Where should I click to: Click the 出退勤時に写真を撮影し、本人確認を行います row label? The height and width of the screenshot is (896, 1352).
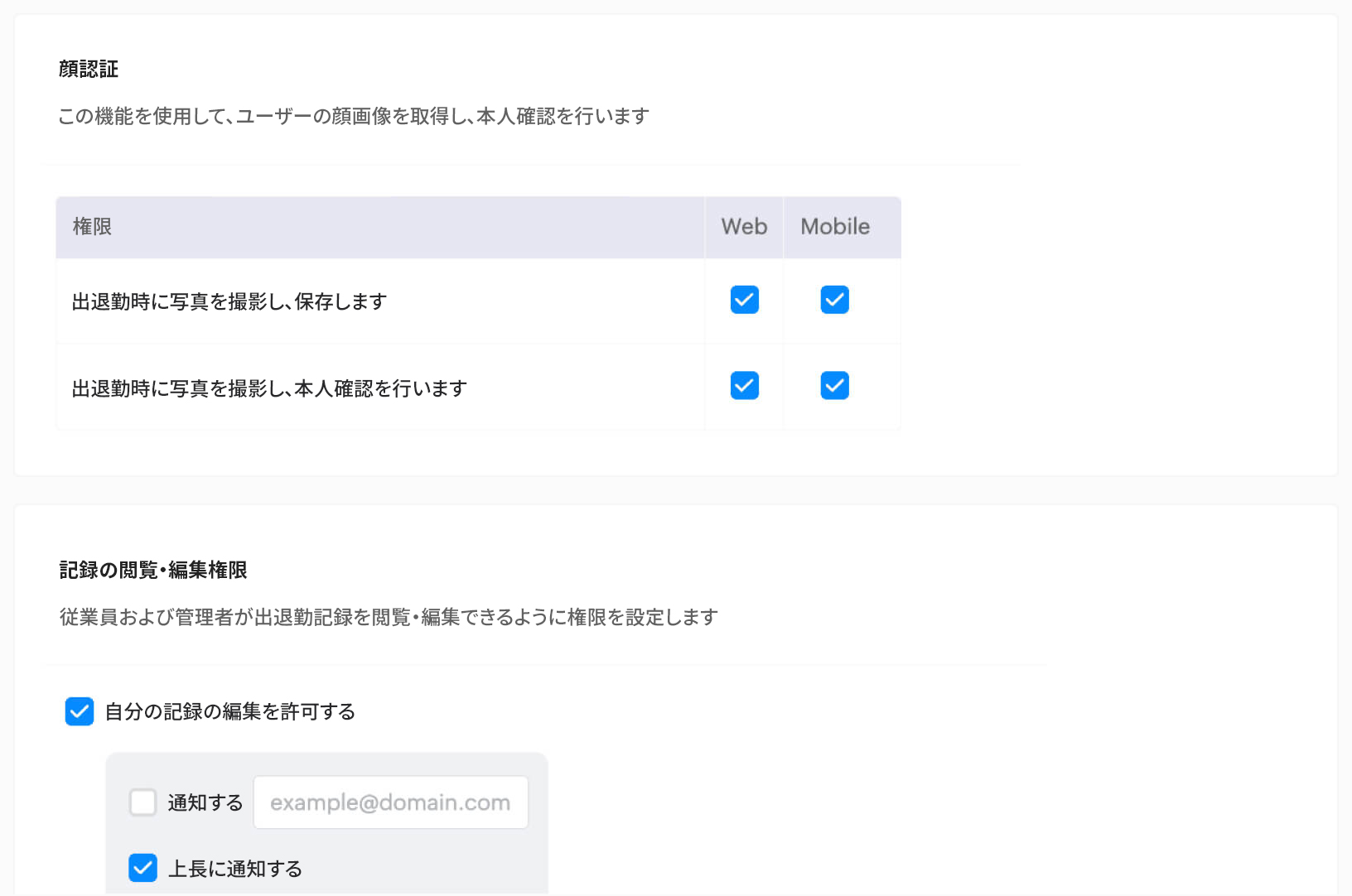(x=268, y=387)
